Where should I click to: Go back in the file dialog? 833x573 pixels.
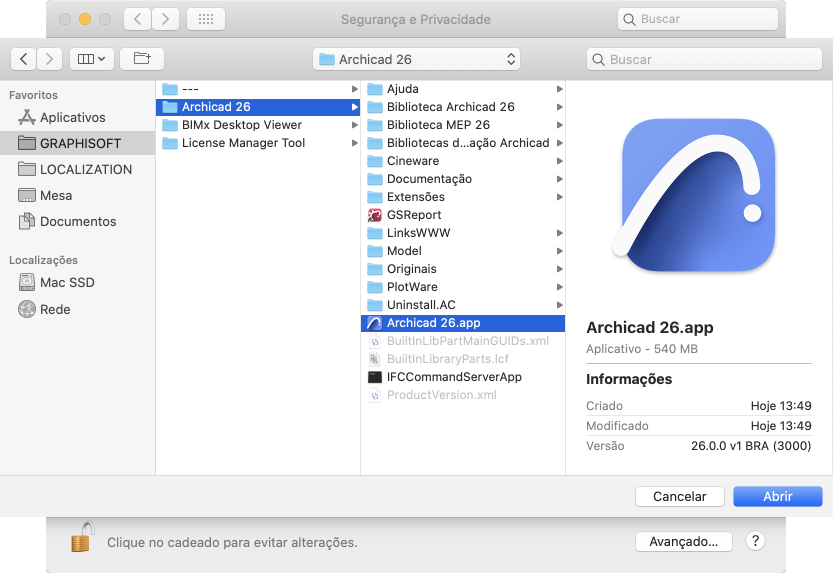pos(23,58)
